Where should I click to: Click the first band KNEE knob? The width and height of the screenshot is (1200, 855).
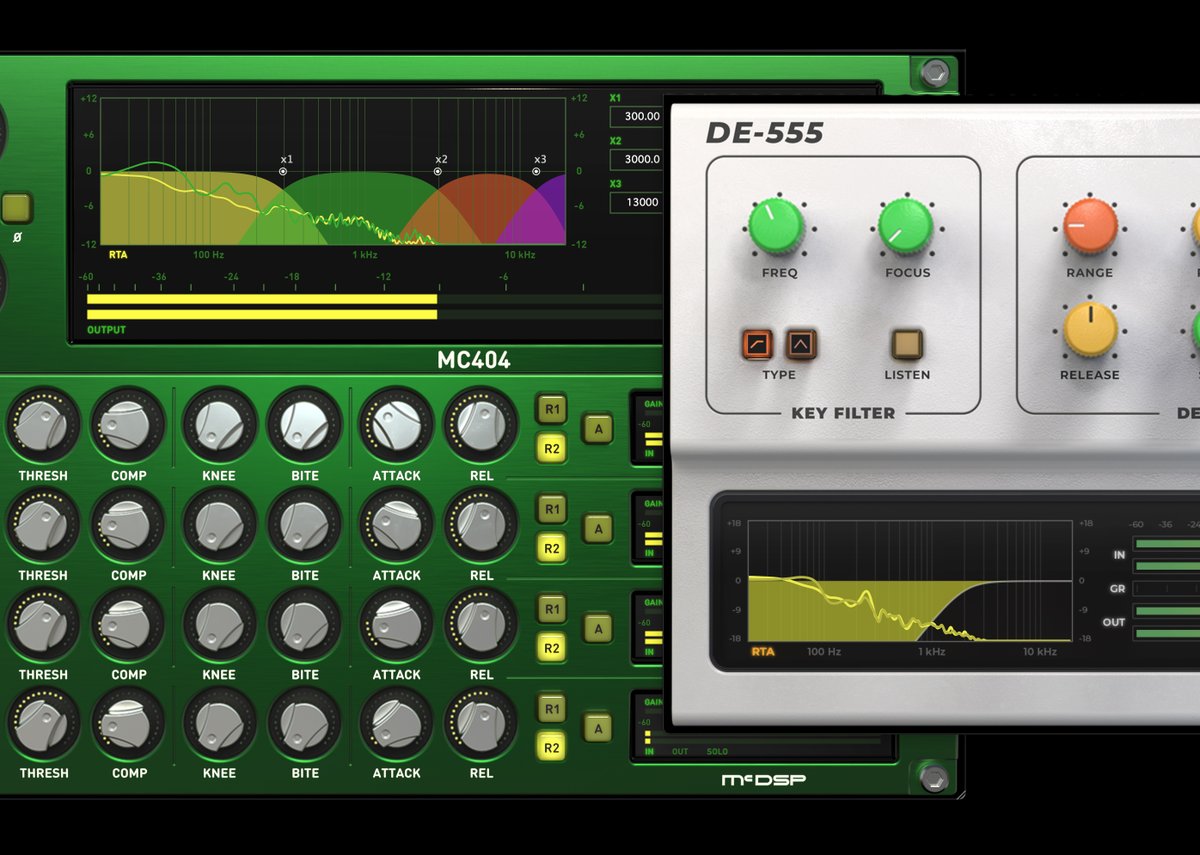(219, 425)
